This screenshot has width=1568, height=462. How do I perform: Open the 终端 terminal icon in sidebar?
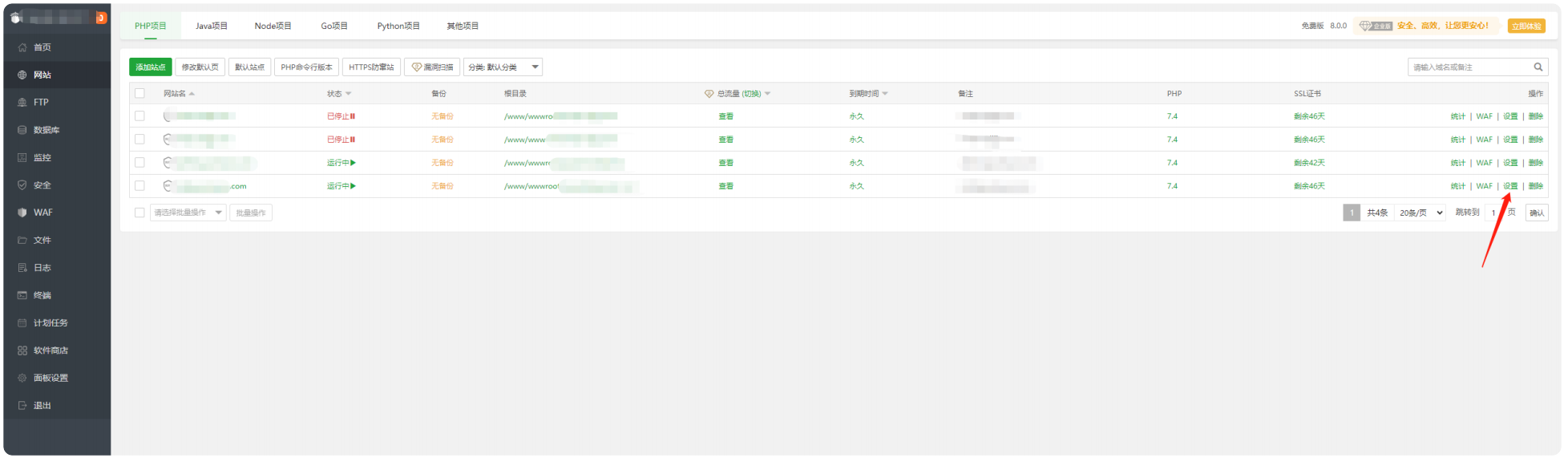click(x=22, y=295)
